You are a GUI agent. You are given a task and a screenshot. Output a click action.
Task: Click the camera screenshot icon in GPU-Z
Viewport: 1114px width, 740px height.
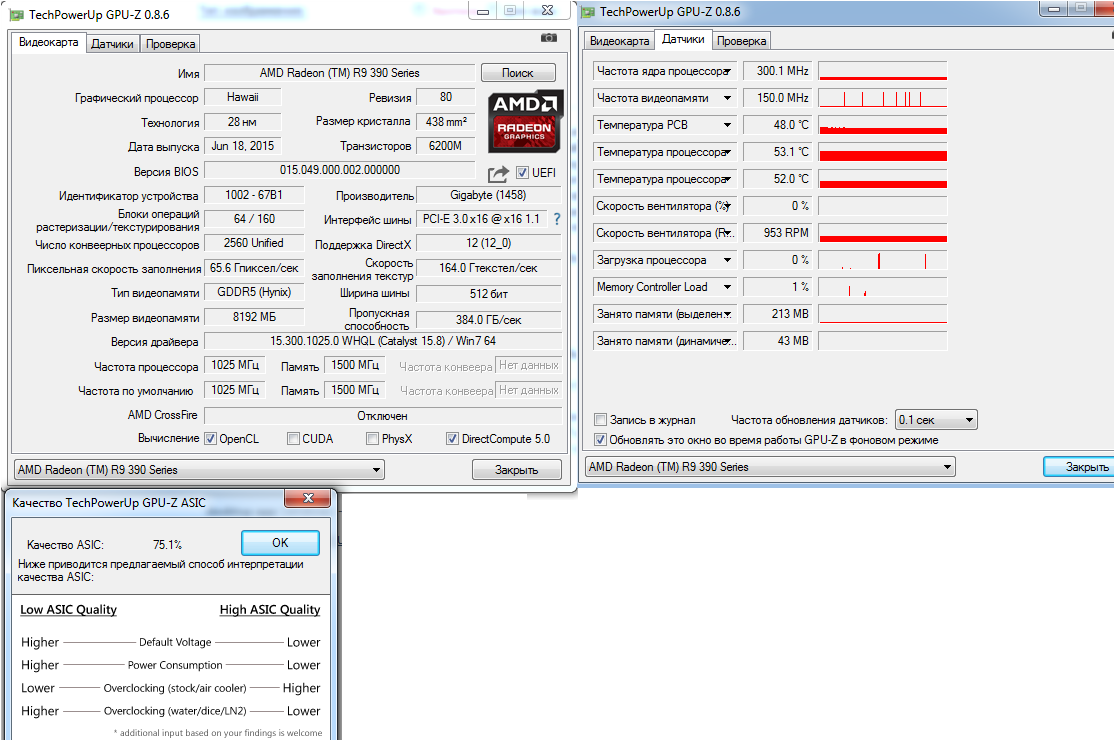(x=548, y=38)
